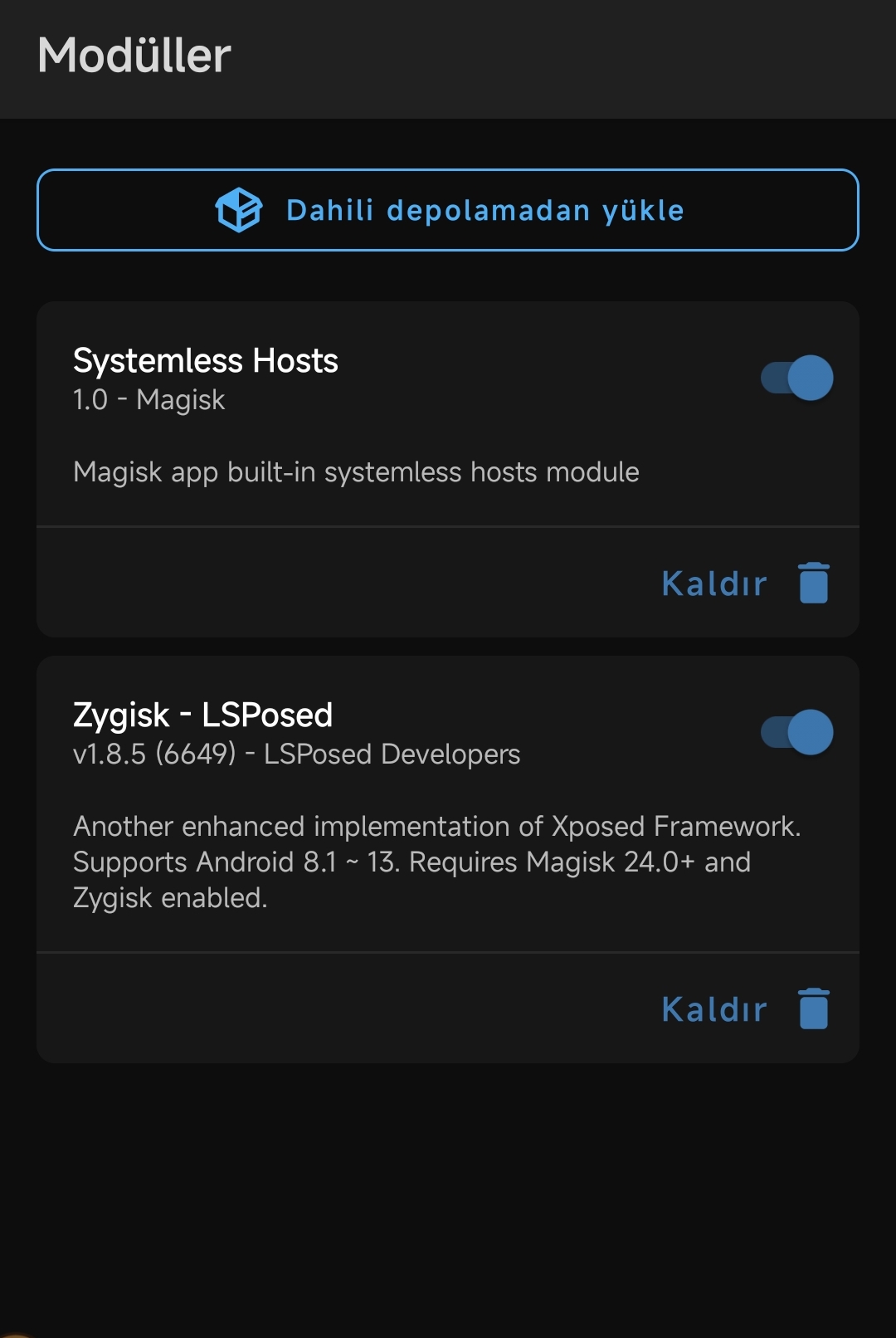Select the Xposed Framework description paragraph
The width and height of the screenshot is (896, 1338).
click(437, 862)
